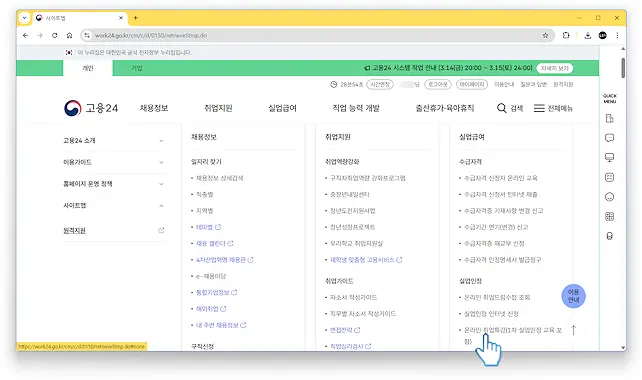Open the 전체메뉴 hamburger menu
The height and width of the screenshot is (380, 642).
click(553, 108)
